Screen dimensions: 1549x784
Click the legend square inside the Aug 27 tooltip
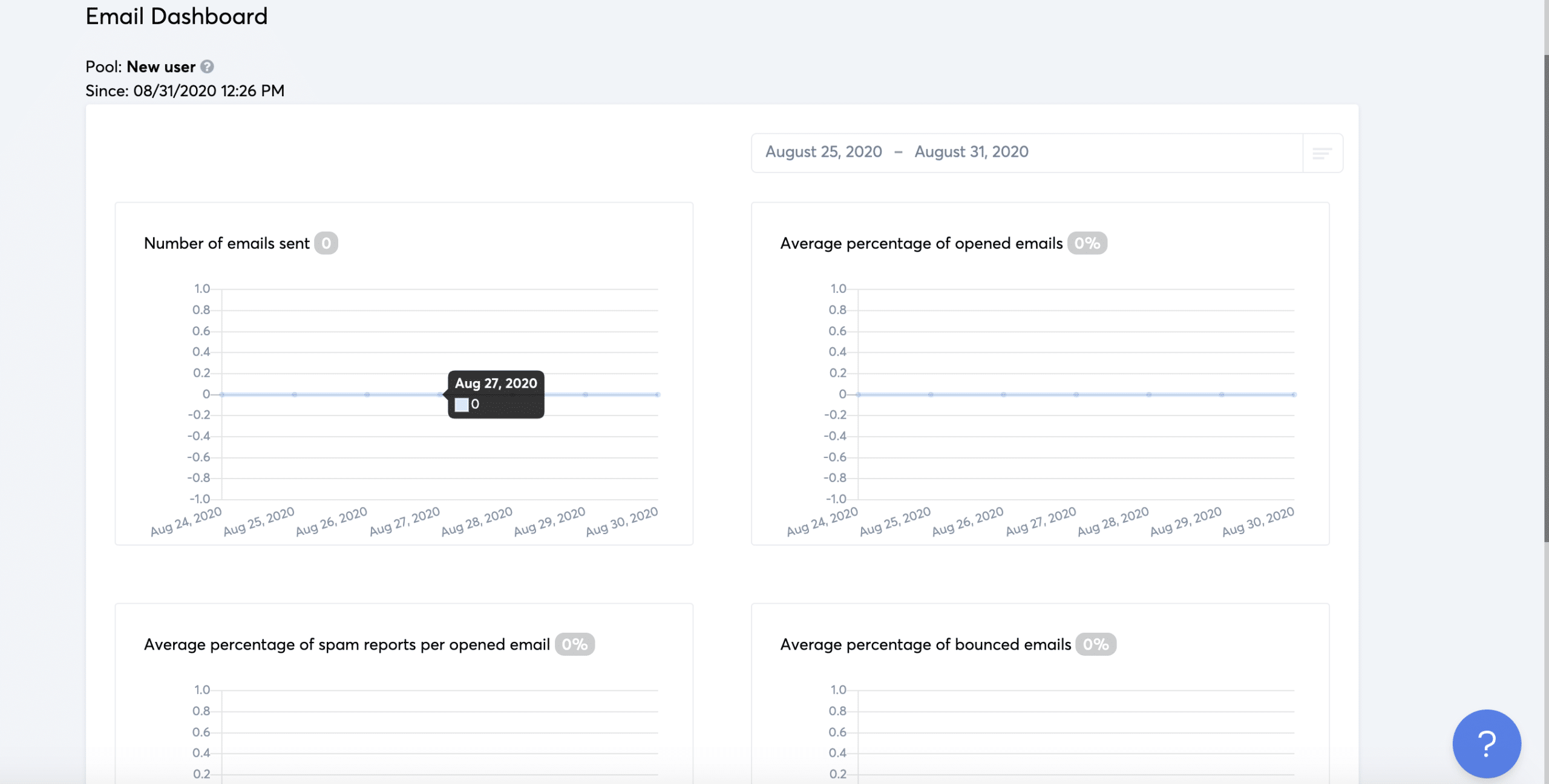pos(461,403)
